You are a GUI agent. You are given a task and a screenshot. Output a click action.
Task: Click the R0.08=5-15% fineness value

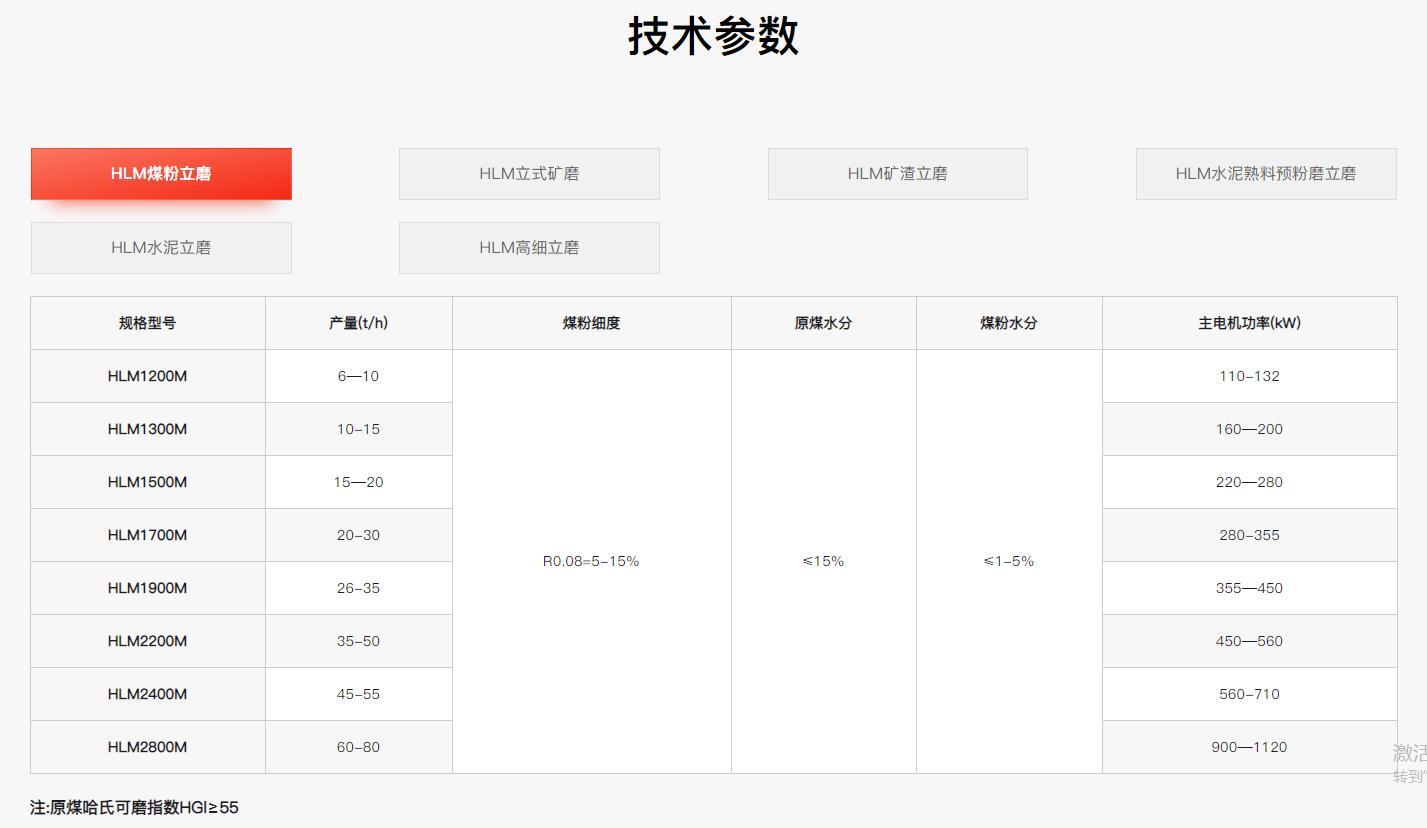point(592,561)
